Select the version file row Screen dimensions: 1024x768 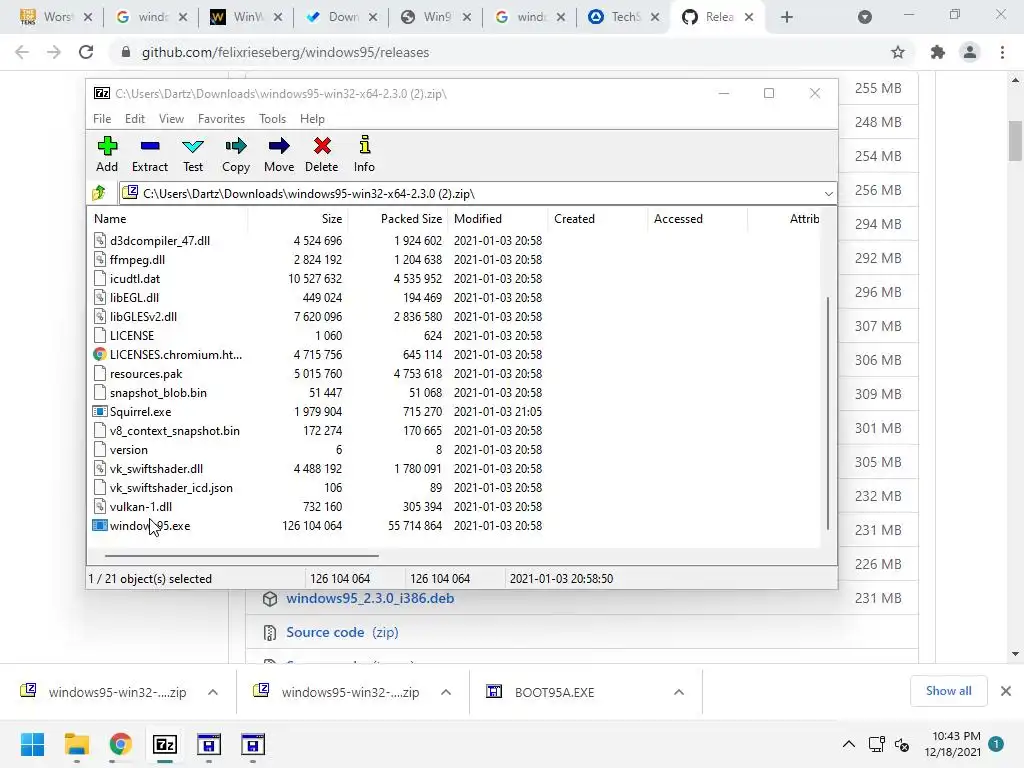tap(454, 449)
